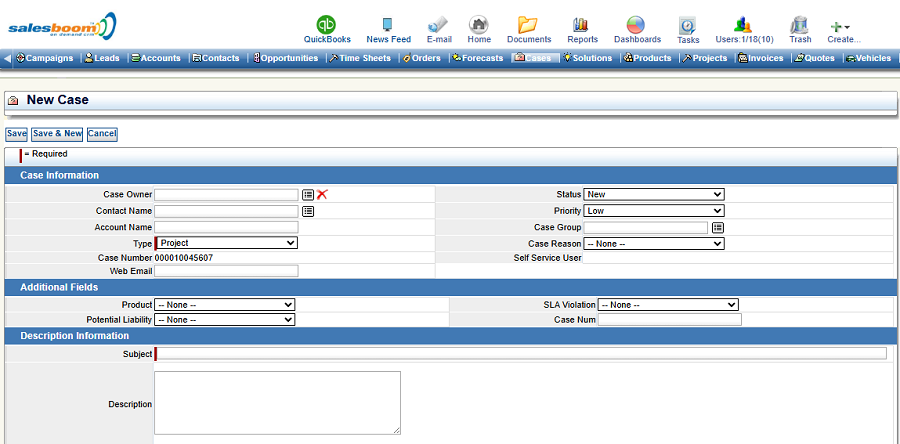Open the Documents folder icon
Viewport: 900px width, 444px height.
point(528,25)
